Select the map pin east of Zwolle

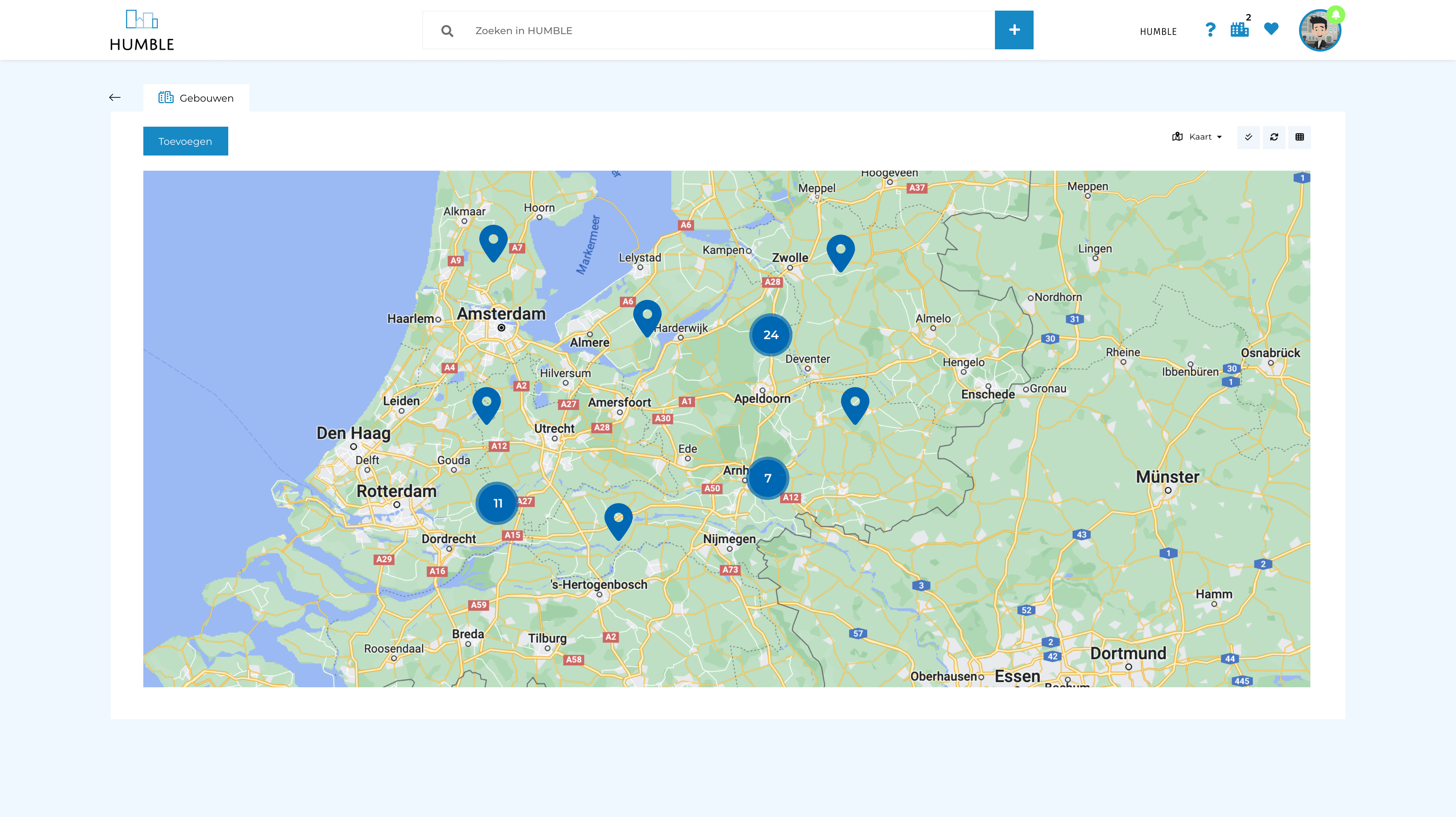click(x=841, y=253)
